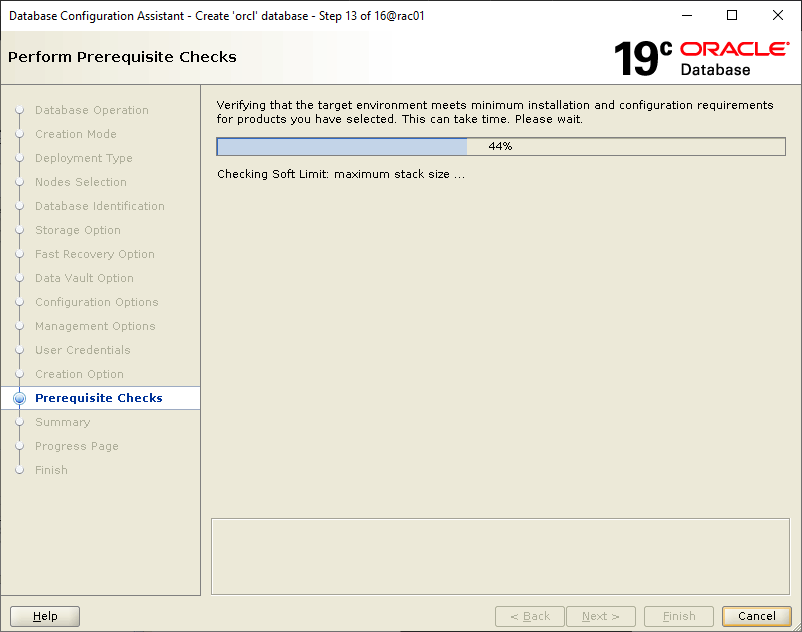Screen dimensions: 802x632
Task: Click the Oracle 19c Database logo
Action: pos(701,58)
